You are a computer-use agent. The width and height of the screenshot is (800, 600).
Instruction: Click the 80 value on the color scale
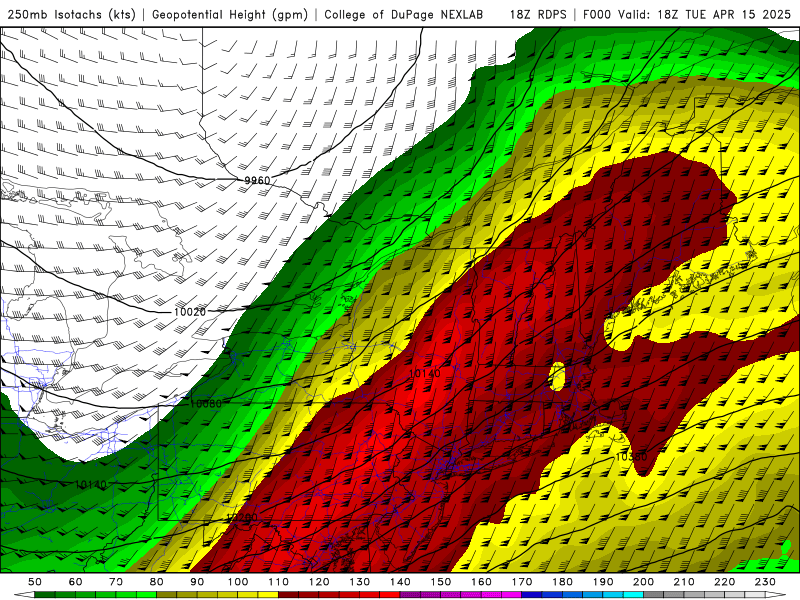[x=157, y=582]
